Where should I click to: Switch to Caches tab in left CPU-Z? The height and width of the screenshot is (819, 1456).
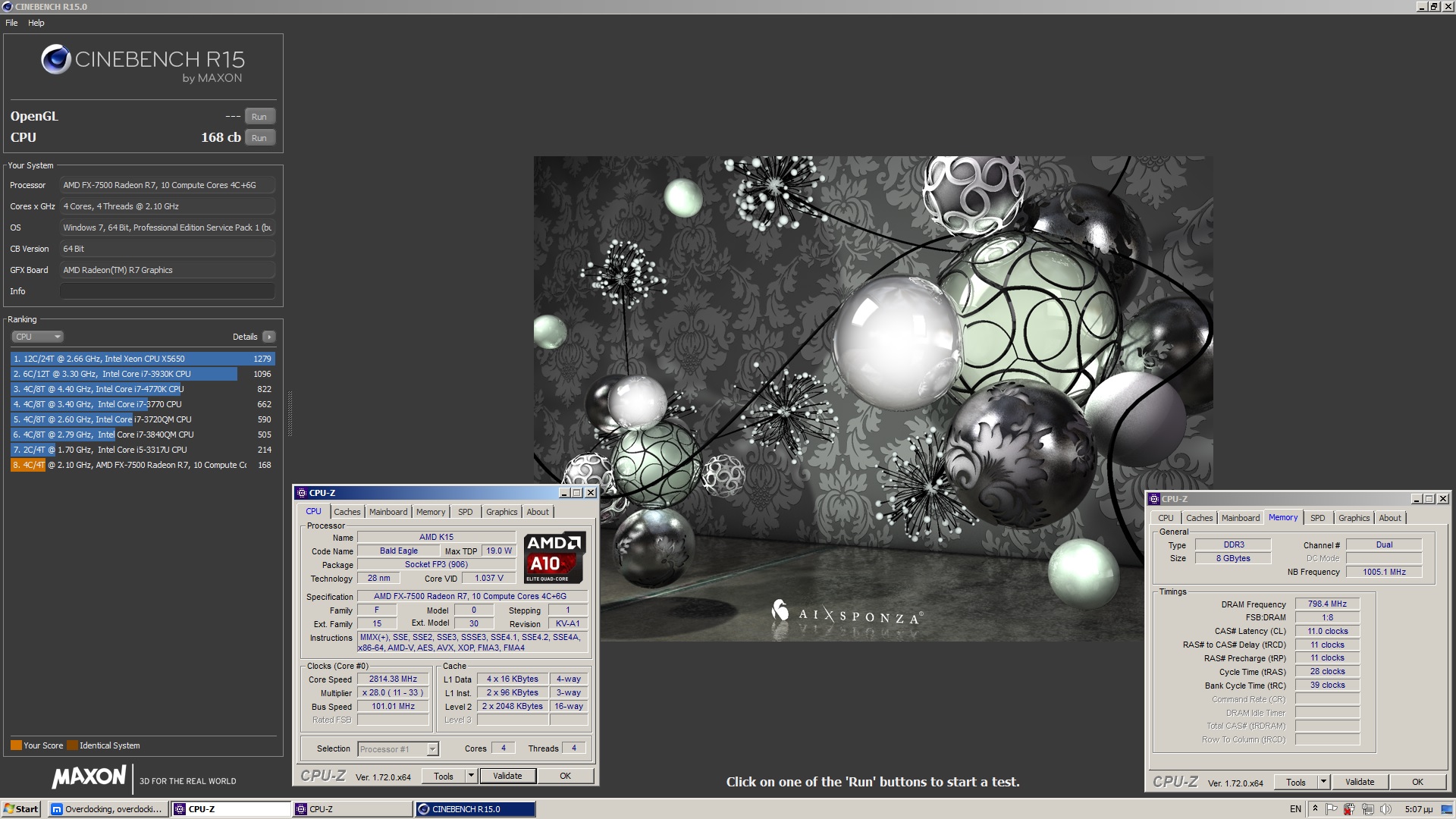pyautogui.click(x=347, y=512)
